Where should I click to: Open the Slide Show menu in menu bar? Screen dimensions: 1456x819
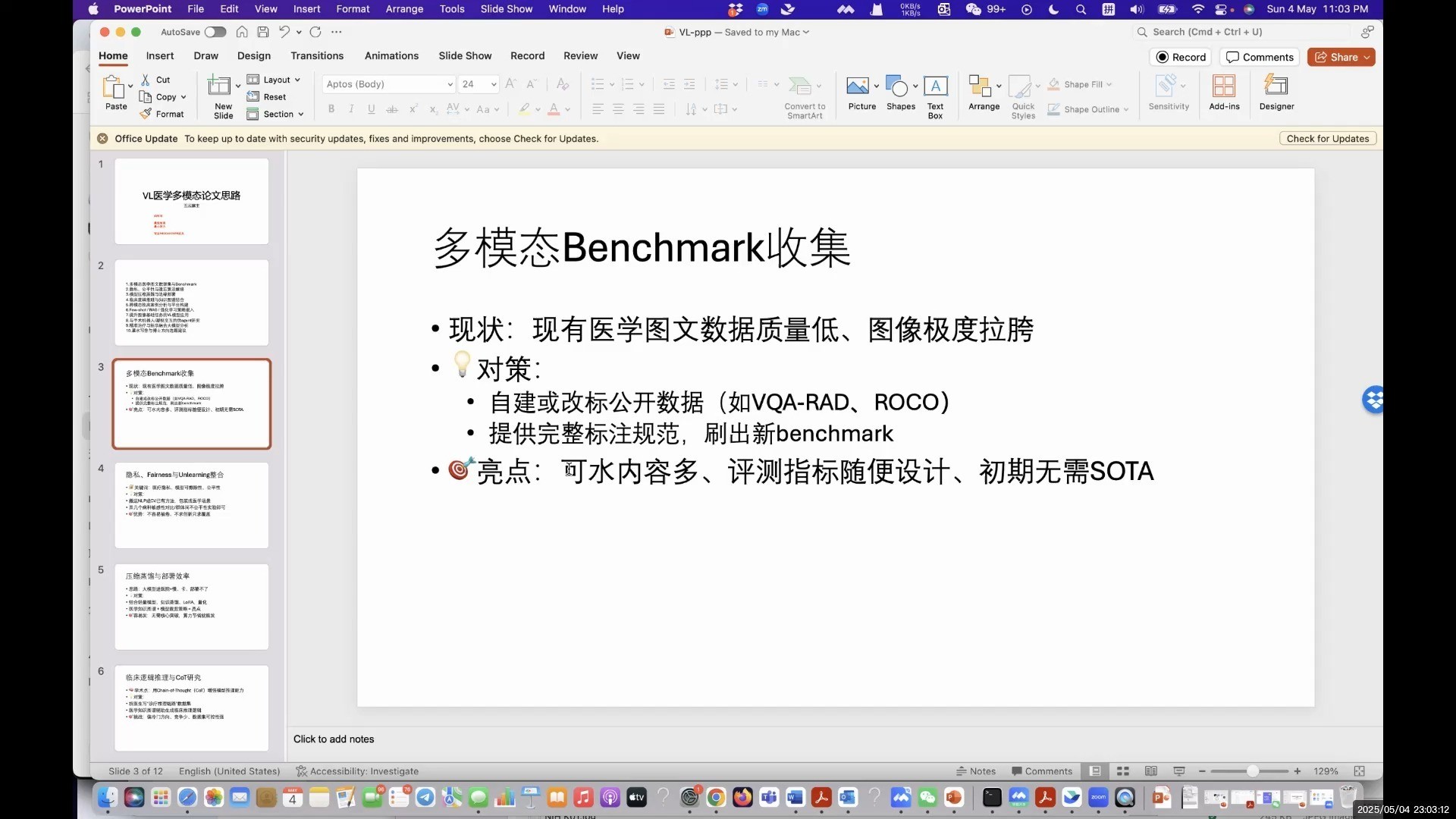[506, 9]
